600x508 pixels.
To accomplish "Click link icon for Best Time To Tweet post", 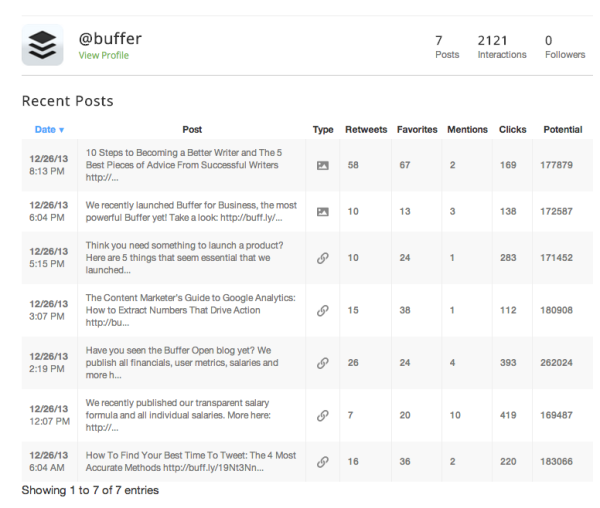I will [323, 462].
